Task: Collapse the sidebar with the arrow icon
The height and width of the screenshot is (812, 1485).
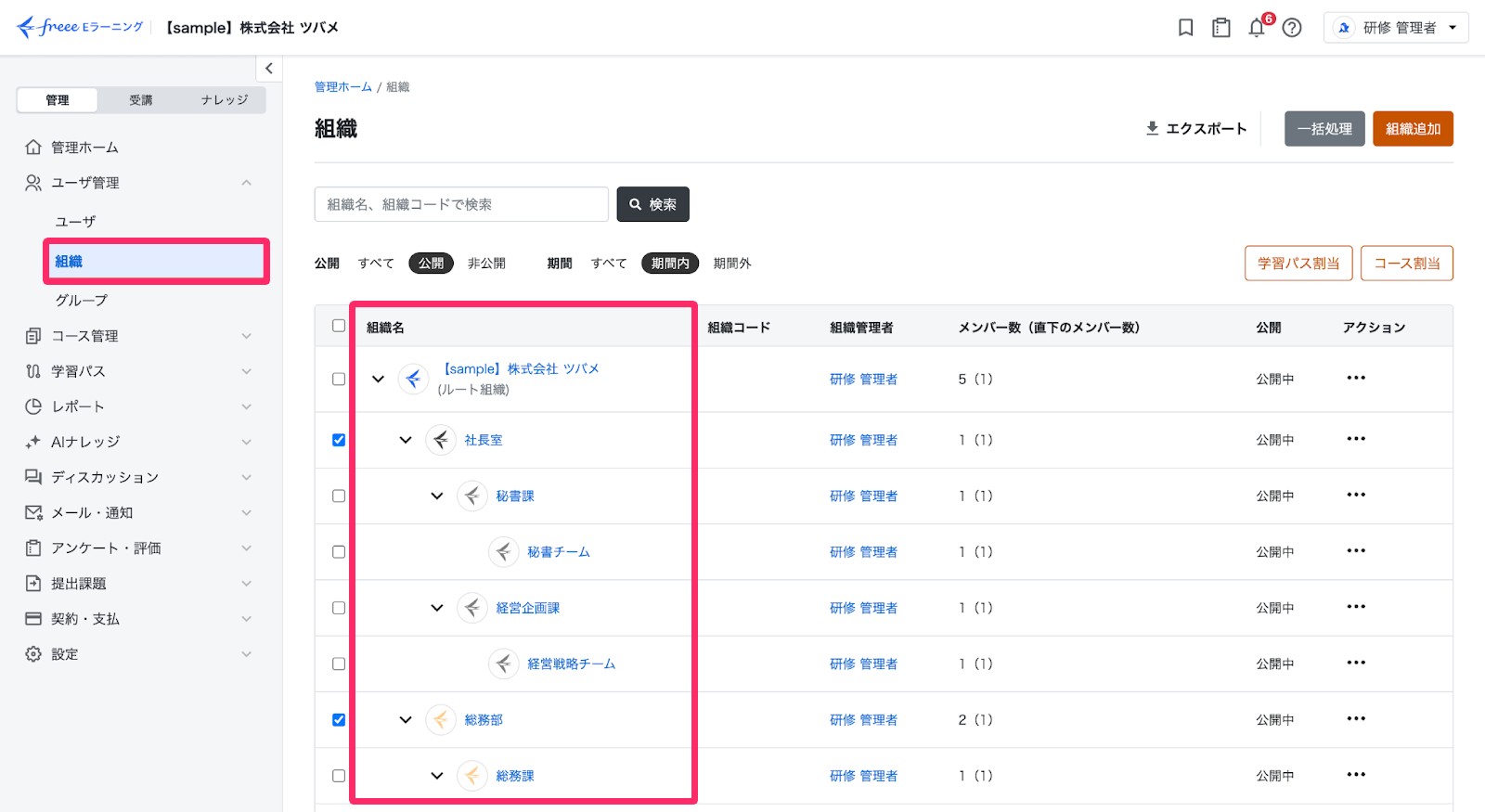Action: 269,69
